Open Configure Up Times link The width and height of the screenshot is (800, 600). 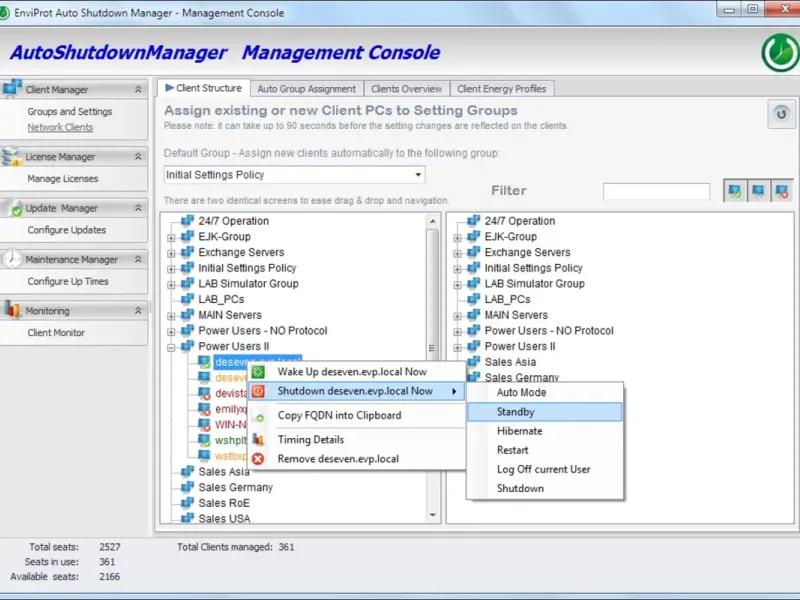pos(68,281)
